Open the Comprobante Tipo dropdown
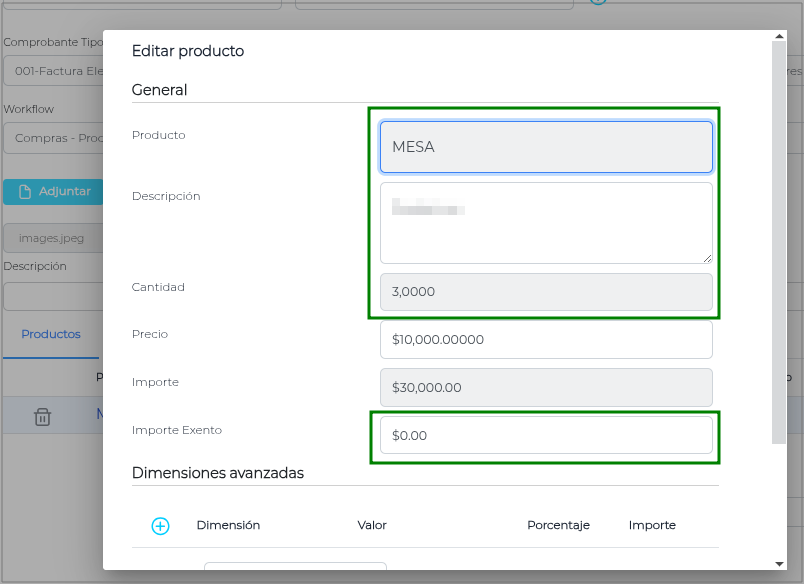Viewport: 804px width, 584px height. coord(52,72)
